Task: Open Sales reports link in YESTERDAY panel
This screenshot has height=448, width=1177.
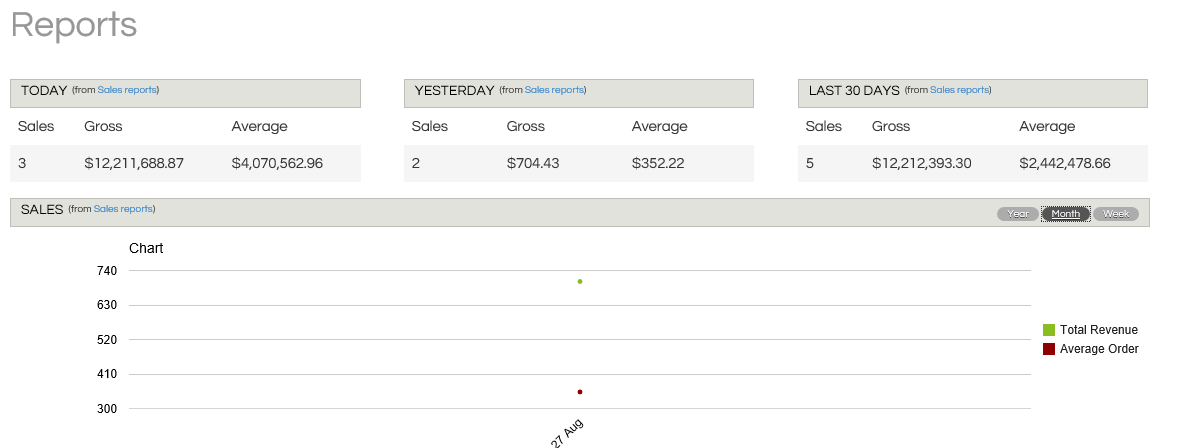Action: click(554, 90)
